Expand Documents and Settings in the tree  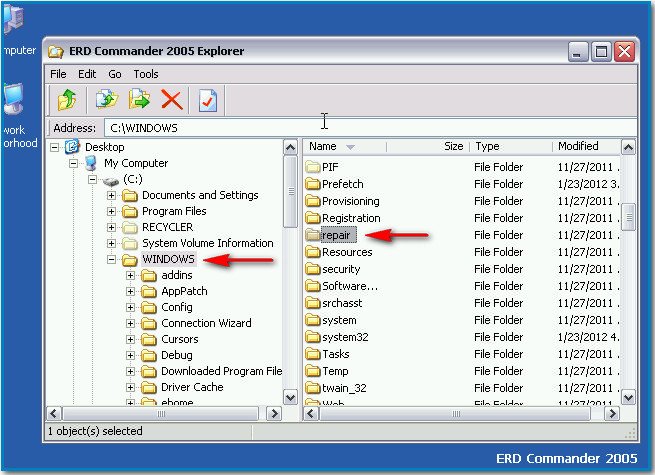111,196
